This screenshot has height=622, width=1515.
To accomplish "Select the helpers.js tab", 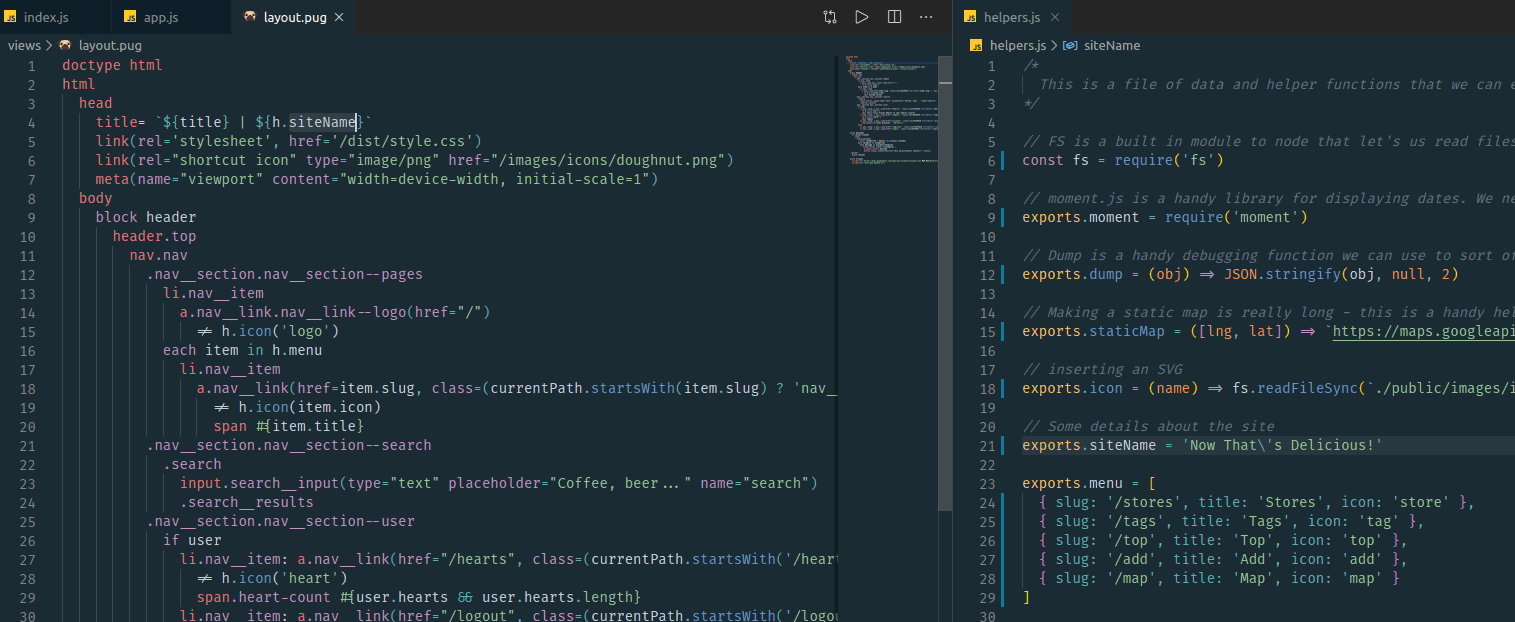I will click(x=1011, y=17).
